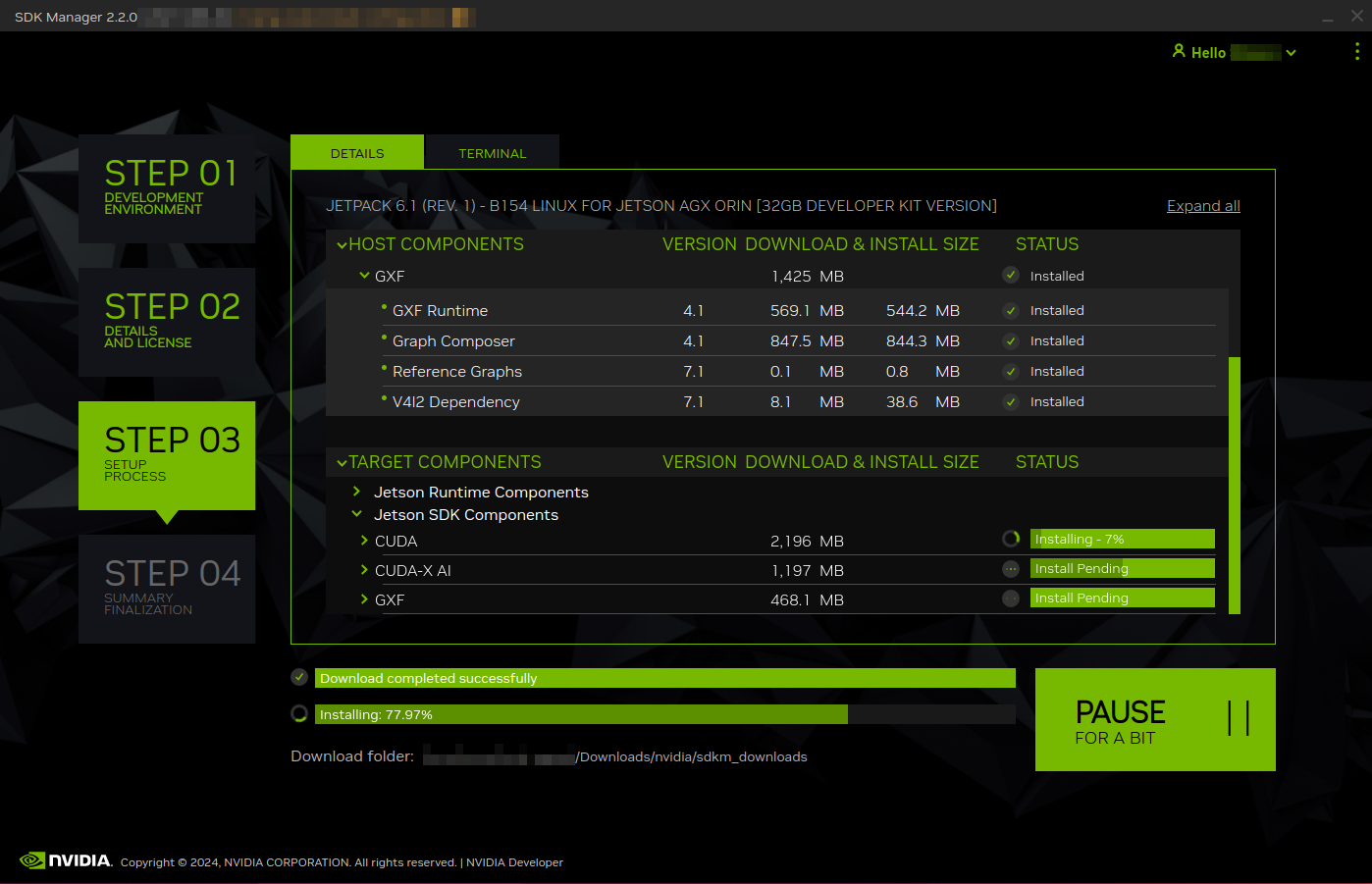Click the 1,197 MB CUDA-X AI size
The width and height of the screenshot is (1372, 884).
click(x=808, y=571)
